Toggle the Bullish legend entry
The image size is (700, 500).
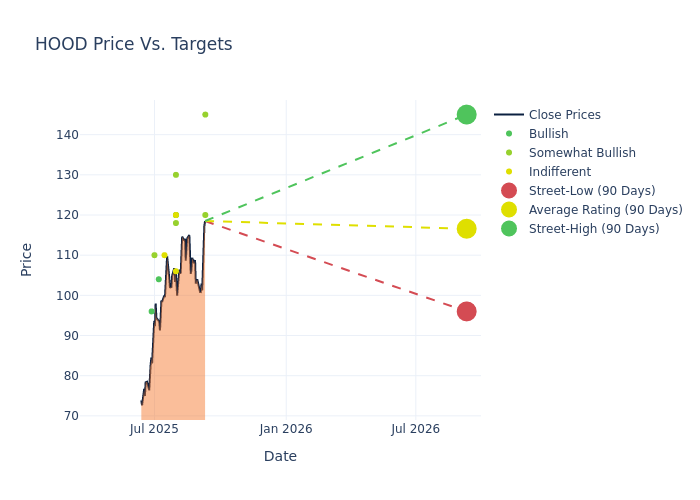(548, 134)
